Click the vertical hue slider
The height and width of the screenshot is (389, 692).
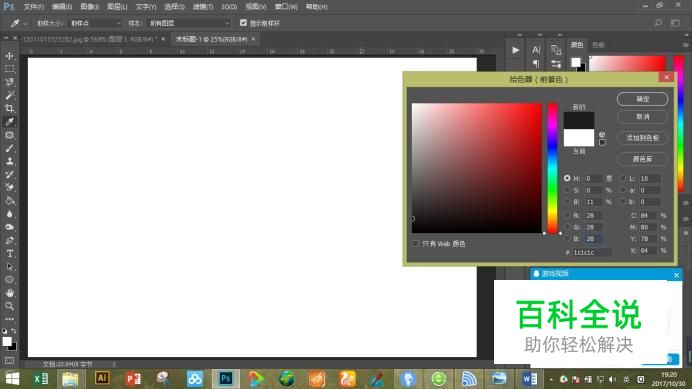tap(553, 168)
